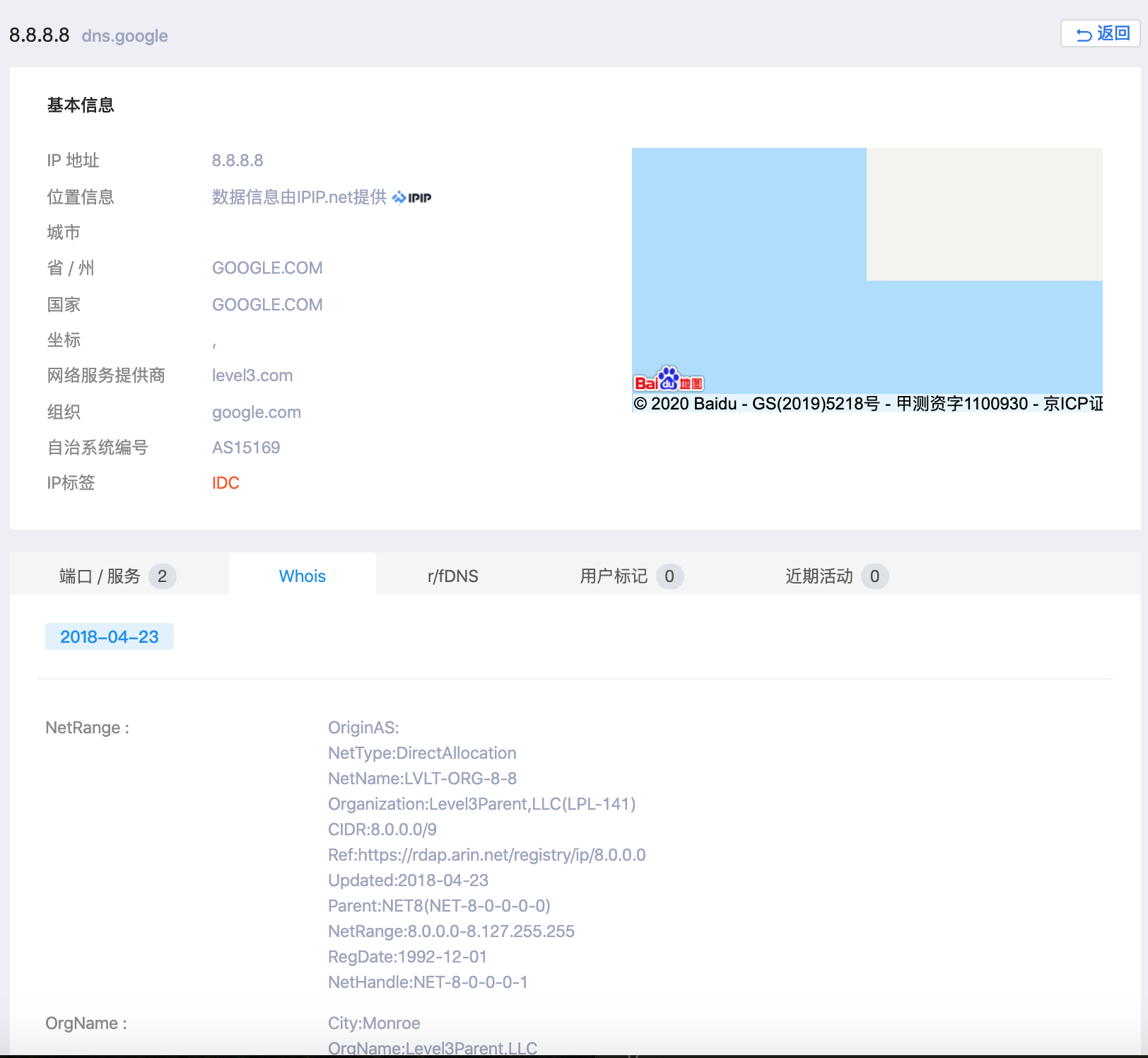
Task: Click the Updated:2018-04-23 line
Action: [x=409, y=880]
